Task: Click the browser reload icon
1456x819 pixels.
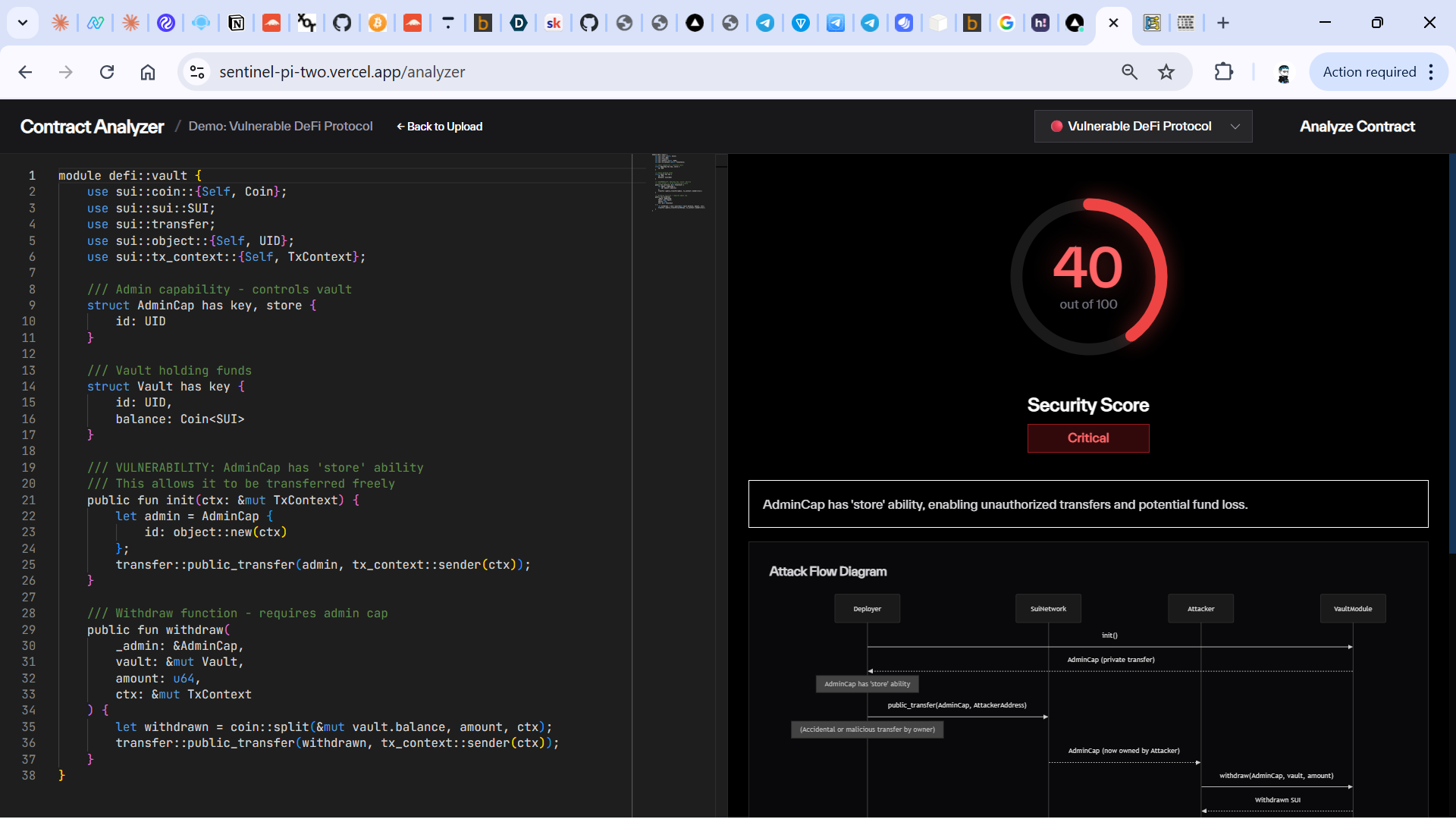Action: tap(107, 72)
